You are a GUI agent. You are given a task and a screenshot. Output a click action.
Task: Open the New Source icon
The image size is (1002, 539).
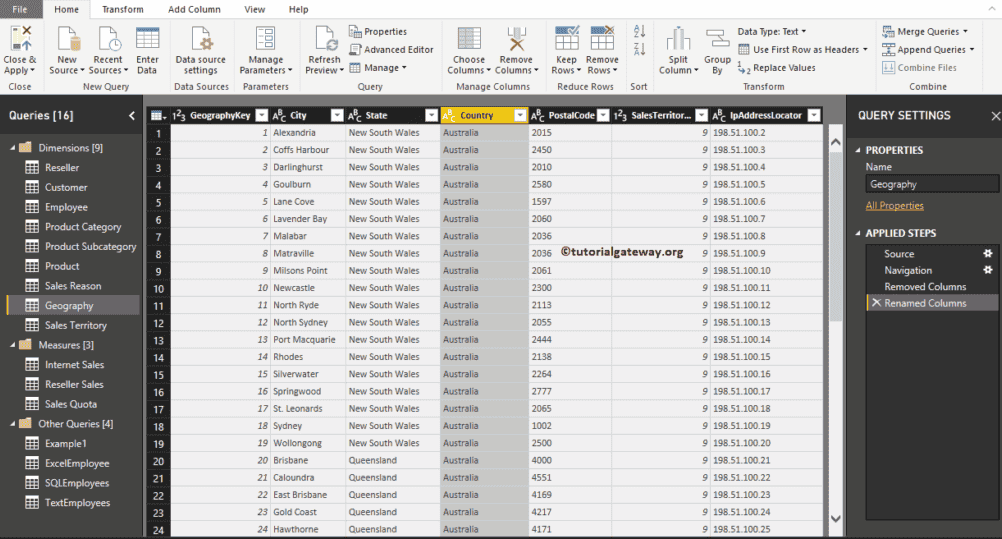(67, 38)
